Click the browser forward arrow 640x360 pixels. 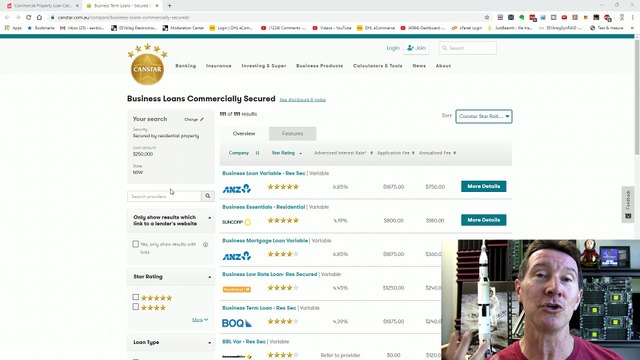pos(18,18)
